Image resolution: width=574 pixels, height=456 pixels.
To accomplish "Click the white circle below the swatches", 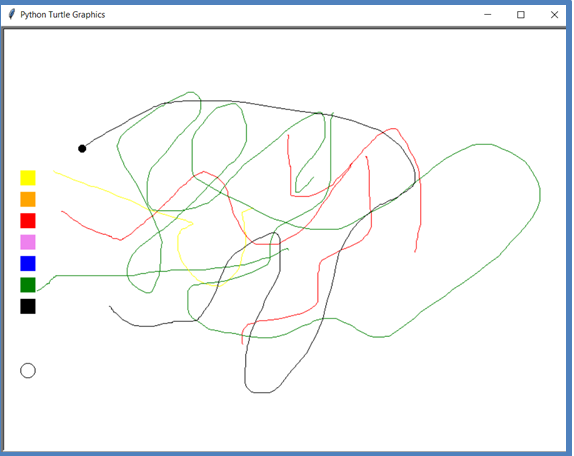I will click(28, 371).
